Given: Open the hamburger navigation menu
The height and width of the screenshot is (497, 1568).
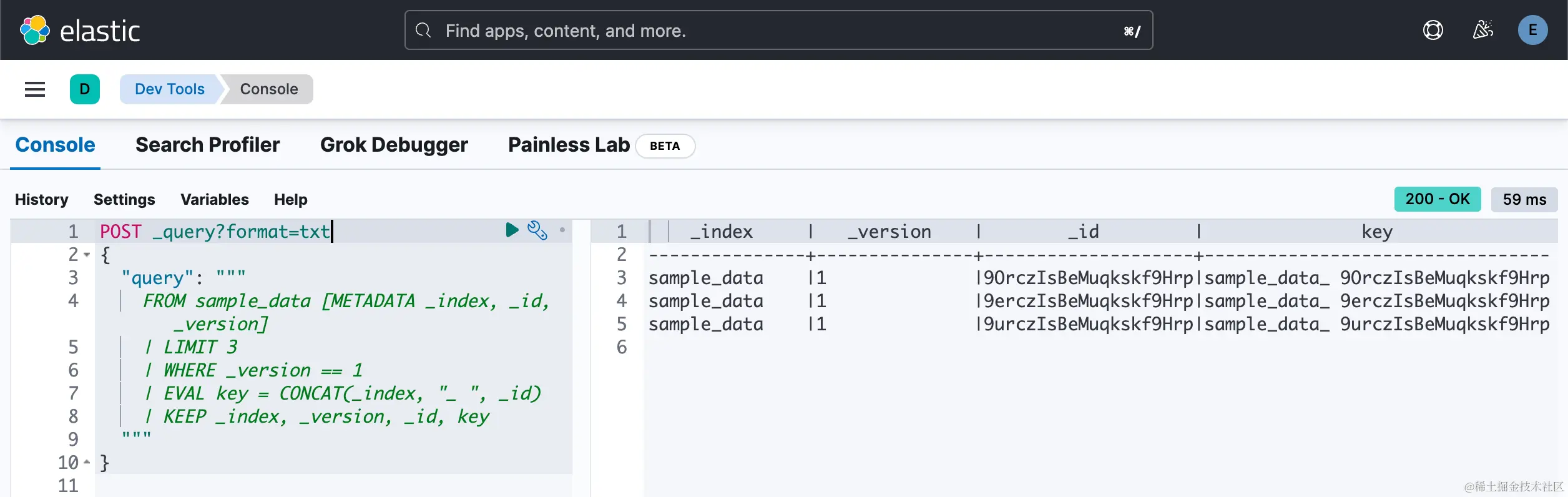Looking at the screenshot, I should [35, 89].
